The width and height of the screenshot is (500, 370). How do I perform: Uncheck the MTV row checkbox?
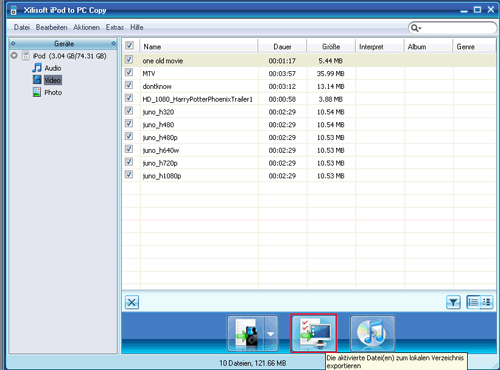coord(129,72)
